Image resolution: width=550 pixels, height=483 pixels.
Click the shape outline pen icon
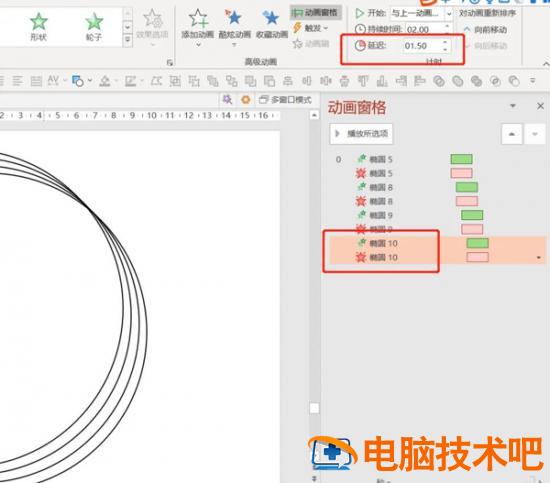130,81
